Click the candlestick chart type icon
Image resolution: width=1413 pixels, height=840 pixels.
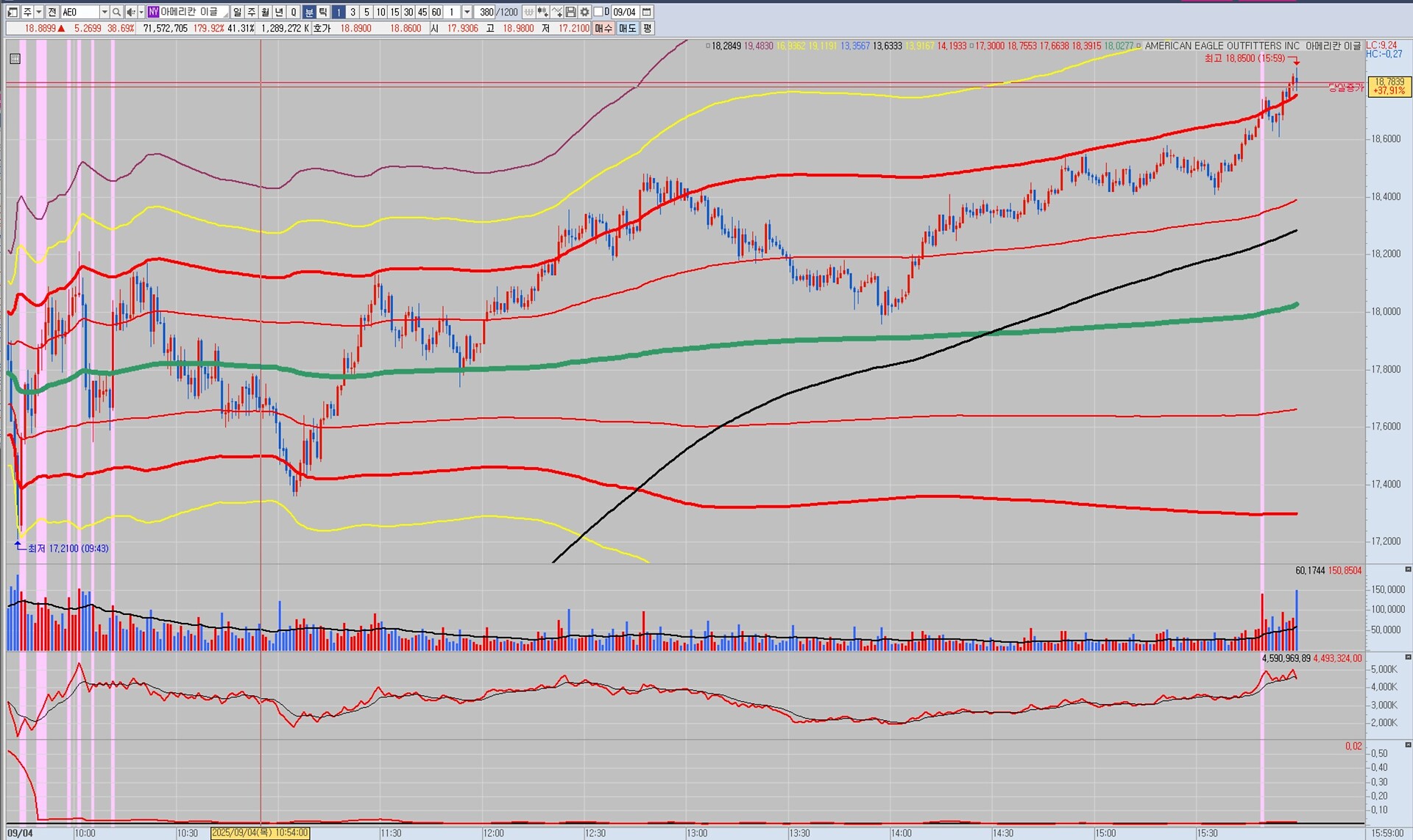[542, 13]
